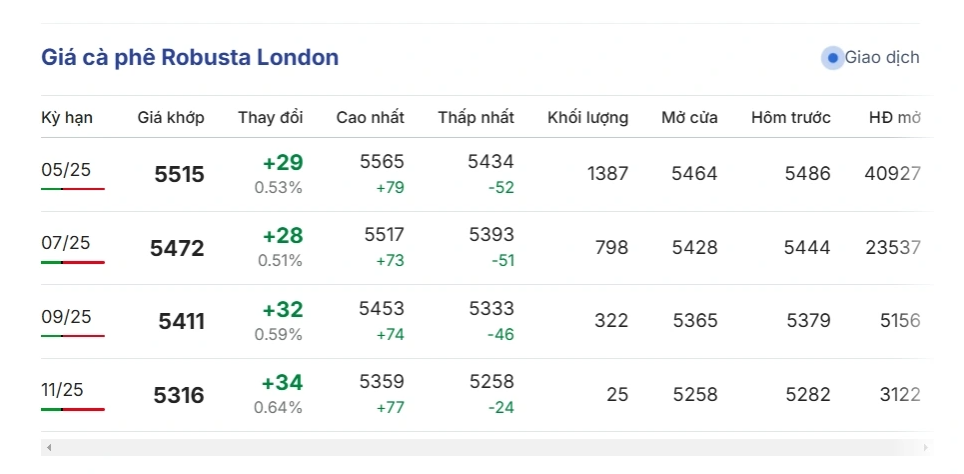Click the right scroll arrow under the table
Viewport: 964px width, 474px height.
[x=925, y=447]
